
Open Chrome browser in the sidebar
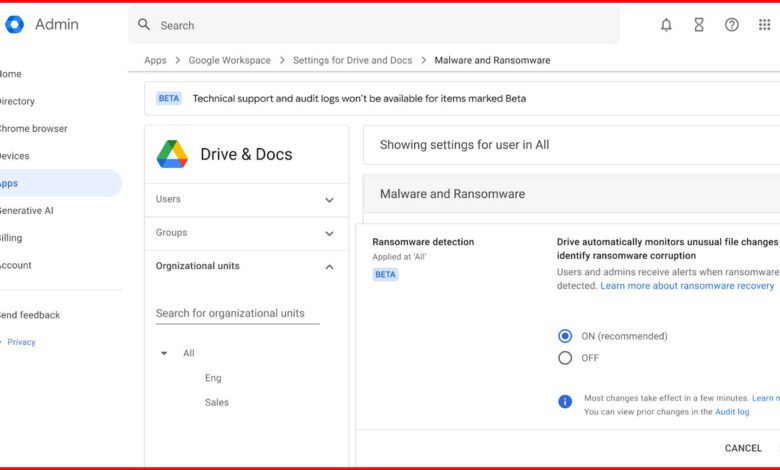tap(33, 128)
